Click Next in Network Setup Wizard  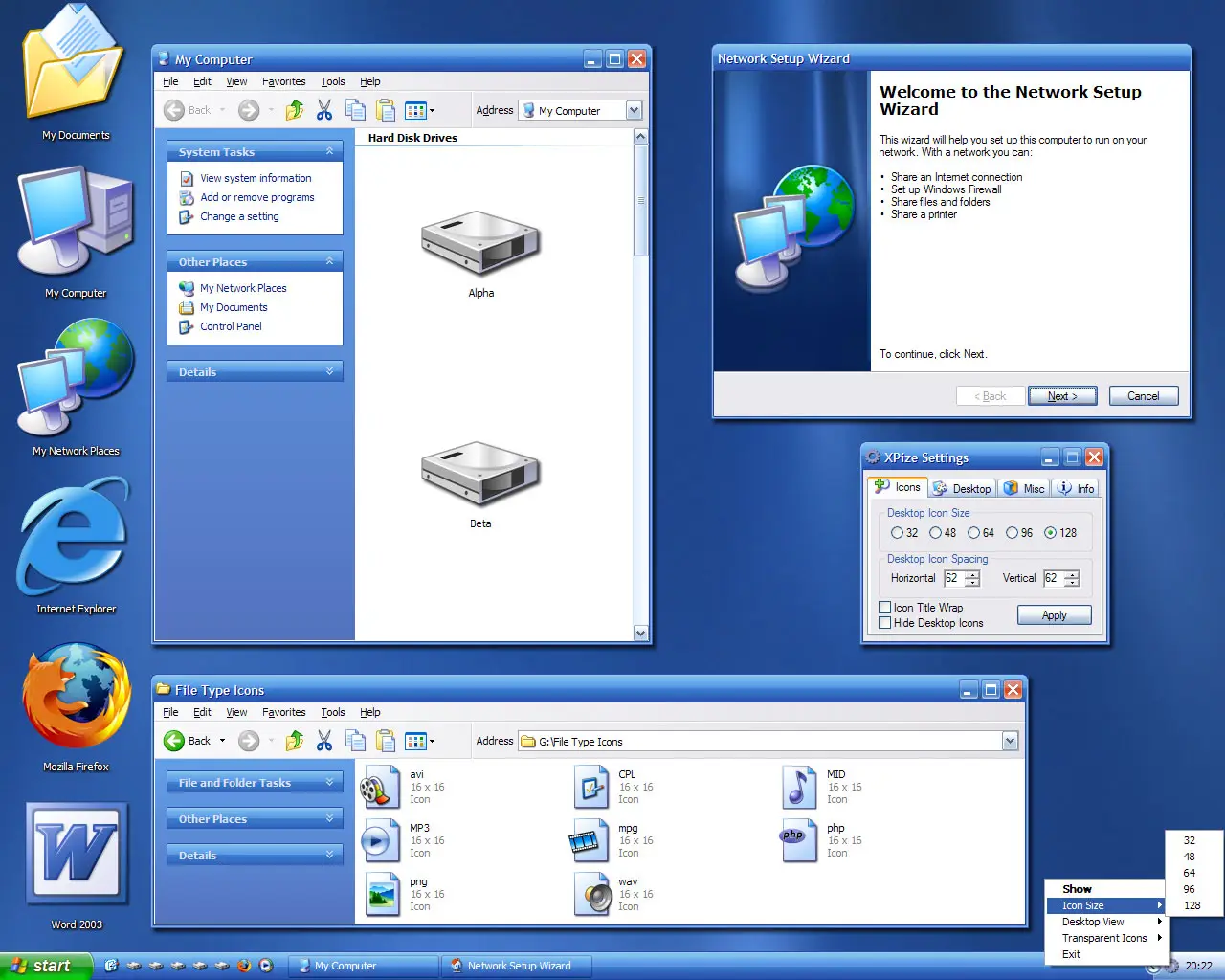pos(1062,396)
